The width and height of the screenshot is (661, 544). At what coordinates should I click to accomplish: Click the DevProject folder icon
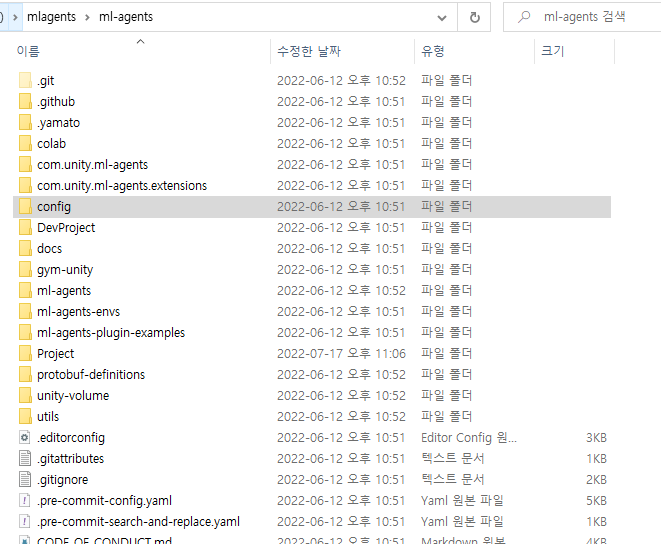tap(25, 228)
